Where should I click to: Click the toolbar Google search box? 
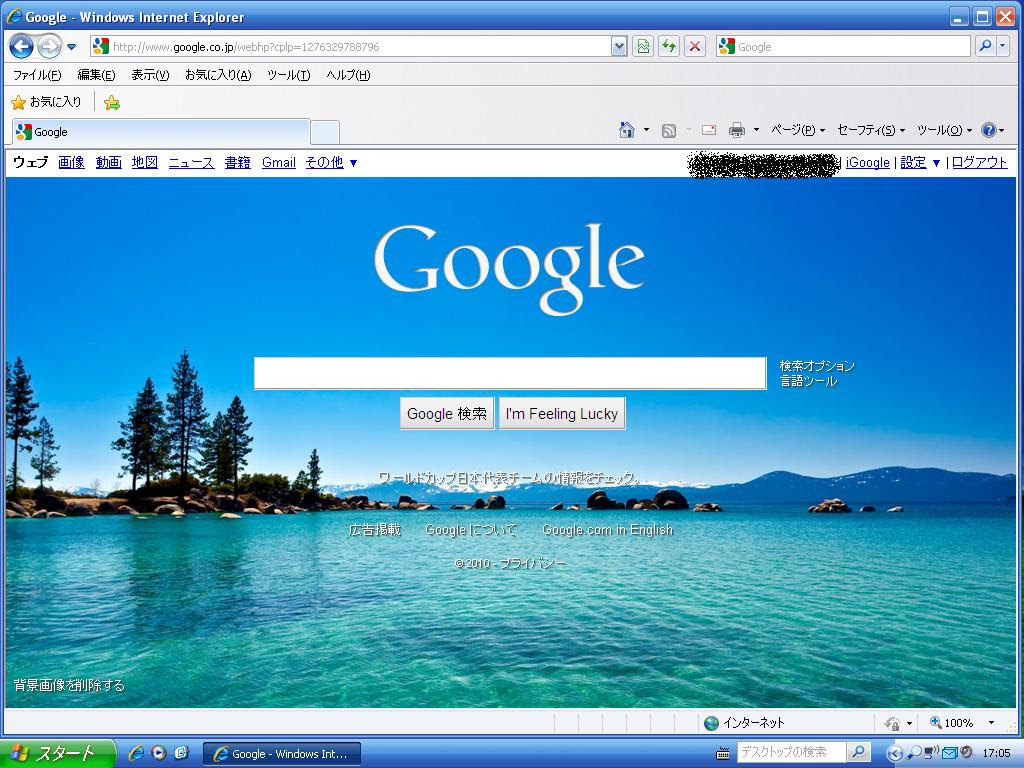point(842,47)
